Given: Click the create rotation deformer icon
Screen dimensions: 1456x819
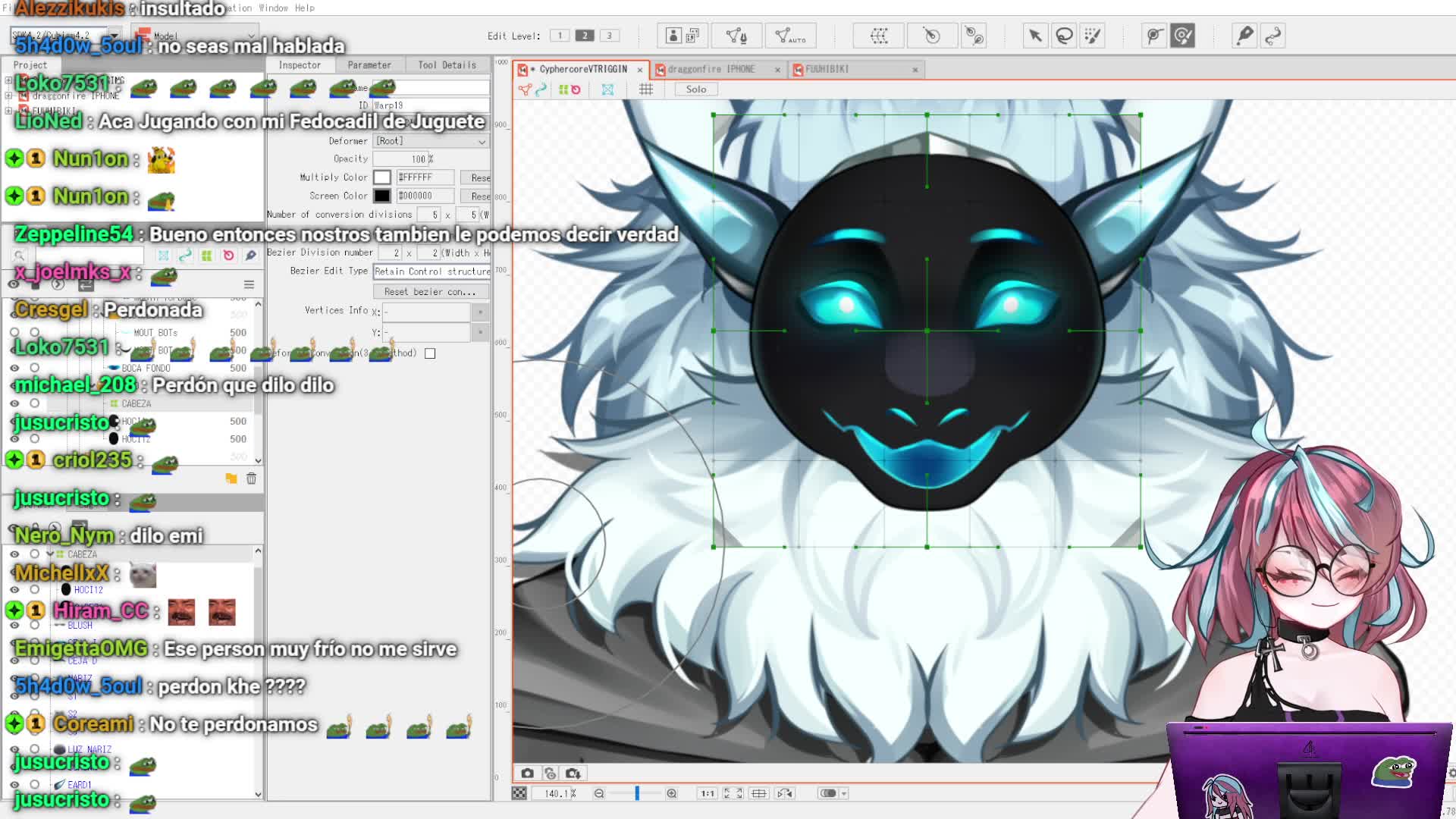Looking at the screenshot, I should tap(931, 36).
